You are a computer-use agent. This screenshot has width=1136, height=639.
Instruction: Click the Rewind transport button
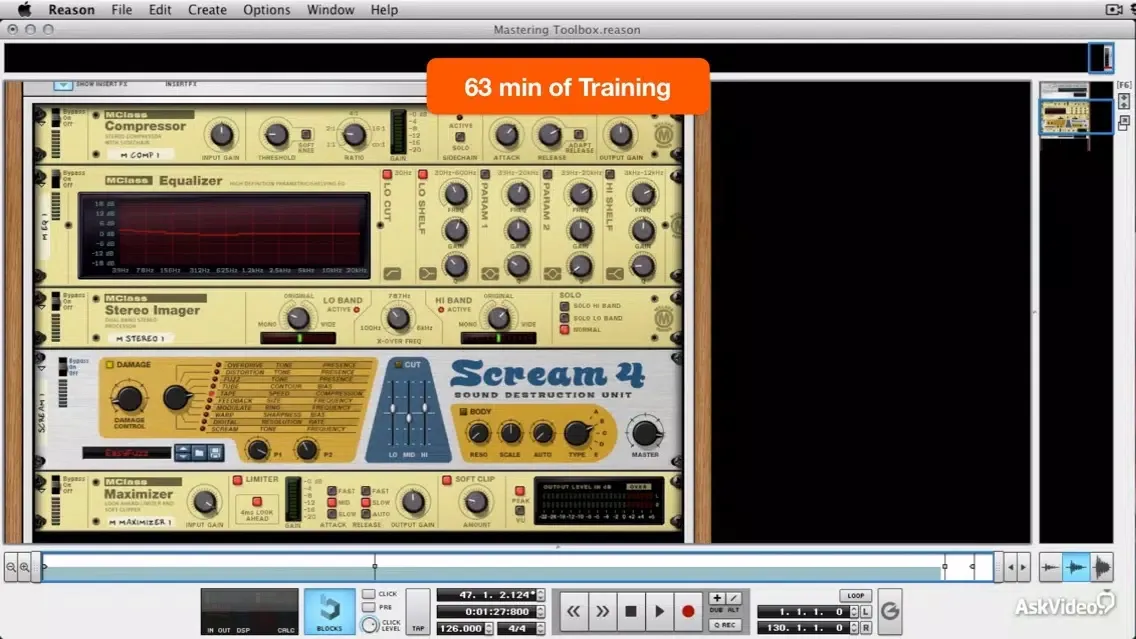coord(573,611)
